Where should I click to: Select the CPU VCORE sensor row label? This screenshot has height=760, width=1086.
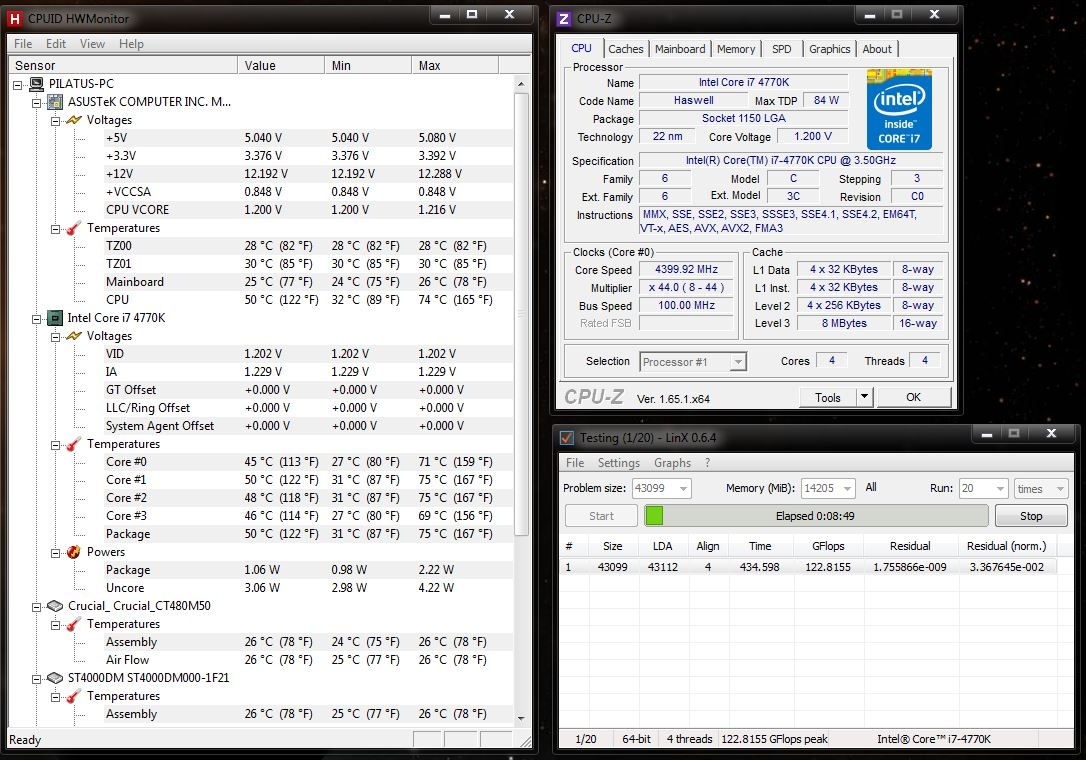point(137,210)
